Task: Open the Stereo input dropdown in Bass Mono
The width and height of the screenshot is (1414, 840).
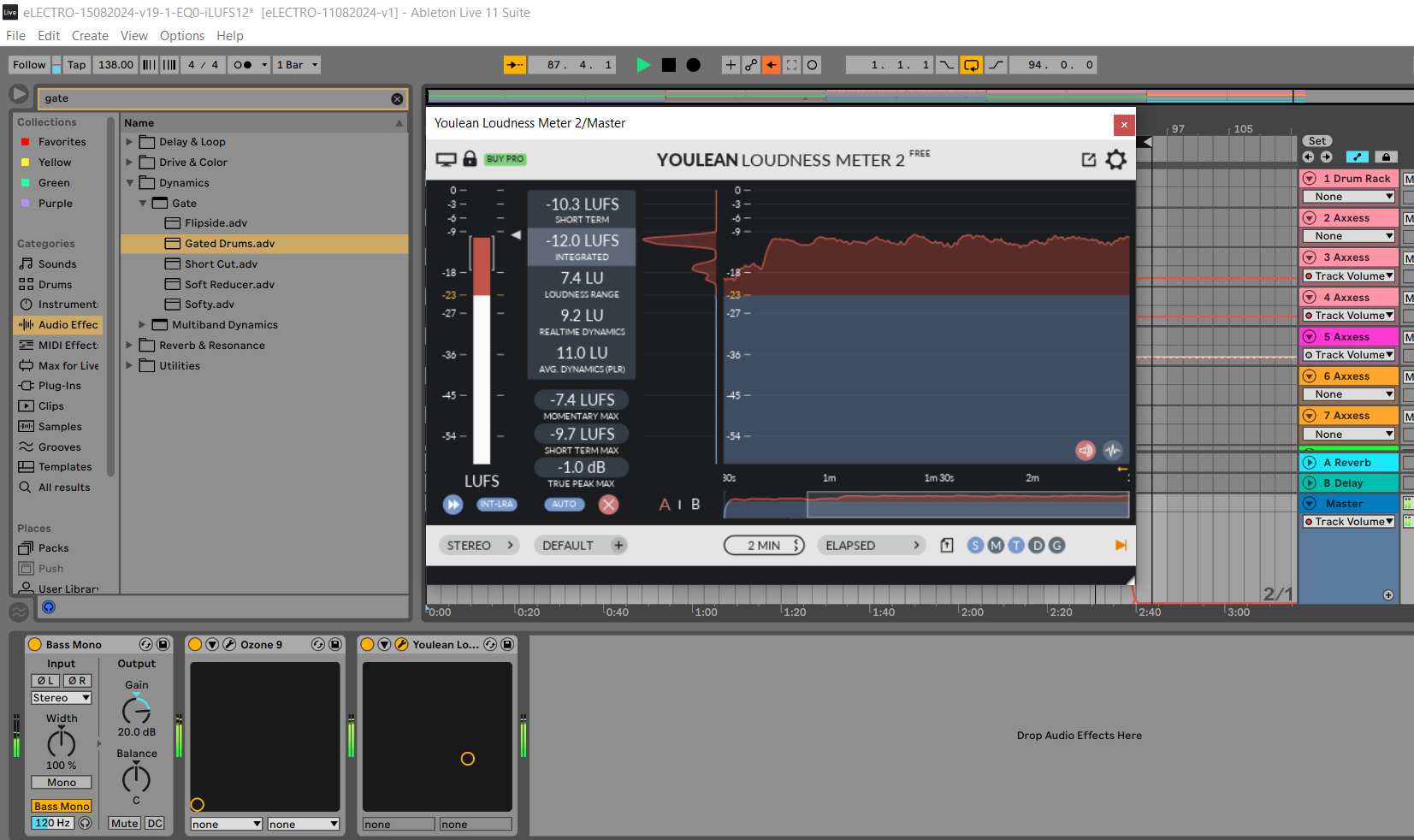Action: pos(62,699)
